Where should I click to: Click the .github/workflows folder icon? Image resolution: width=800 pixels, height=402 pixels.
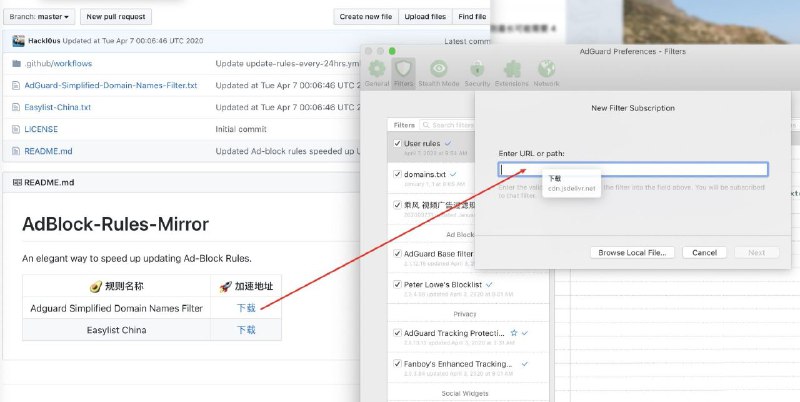[16, 64]
